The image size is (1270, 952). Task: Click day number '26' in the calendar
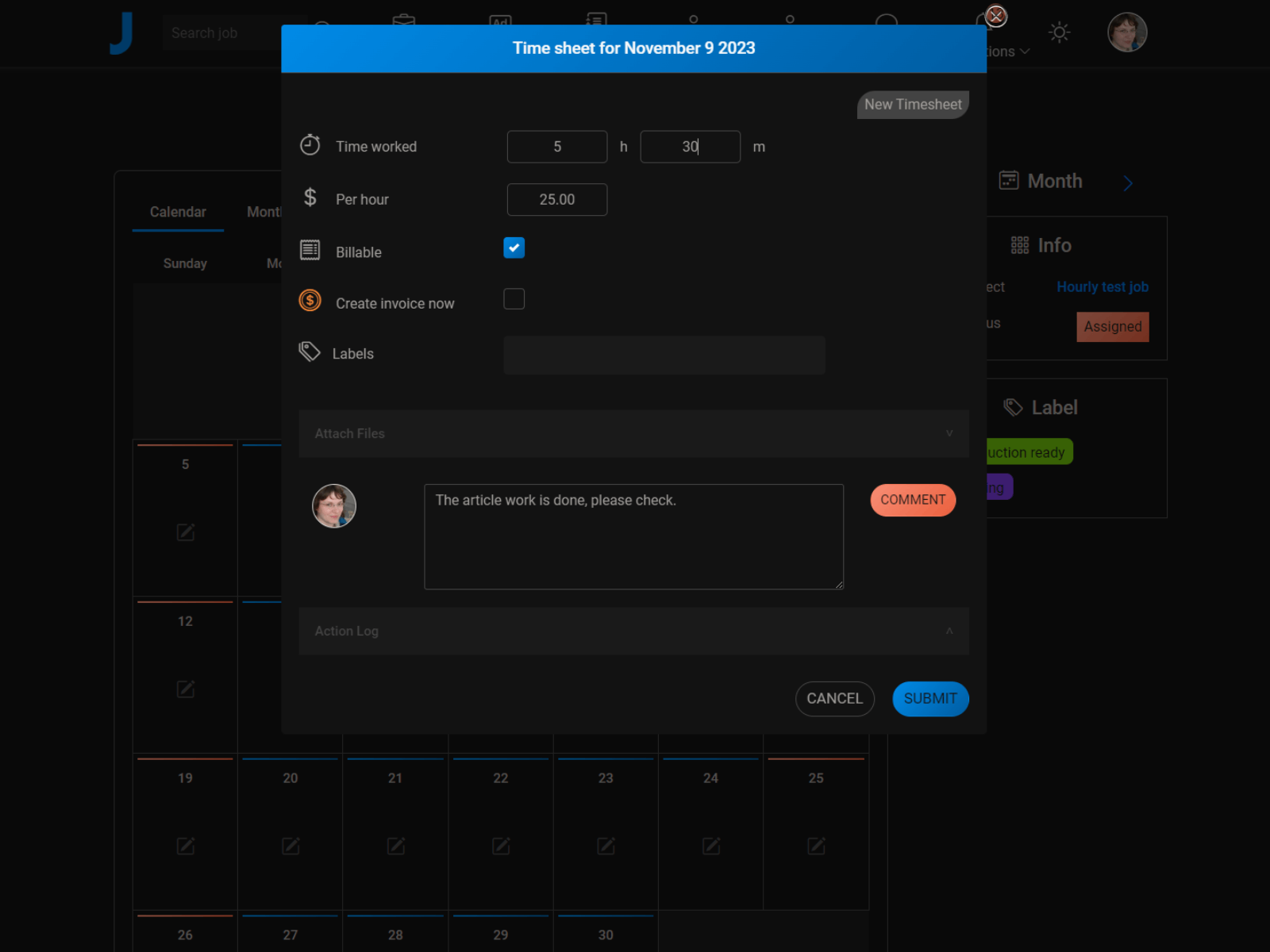click(x=185, y=935)
